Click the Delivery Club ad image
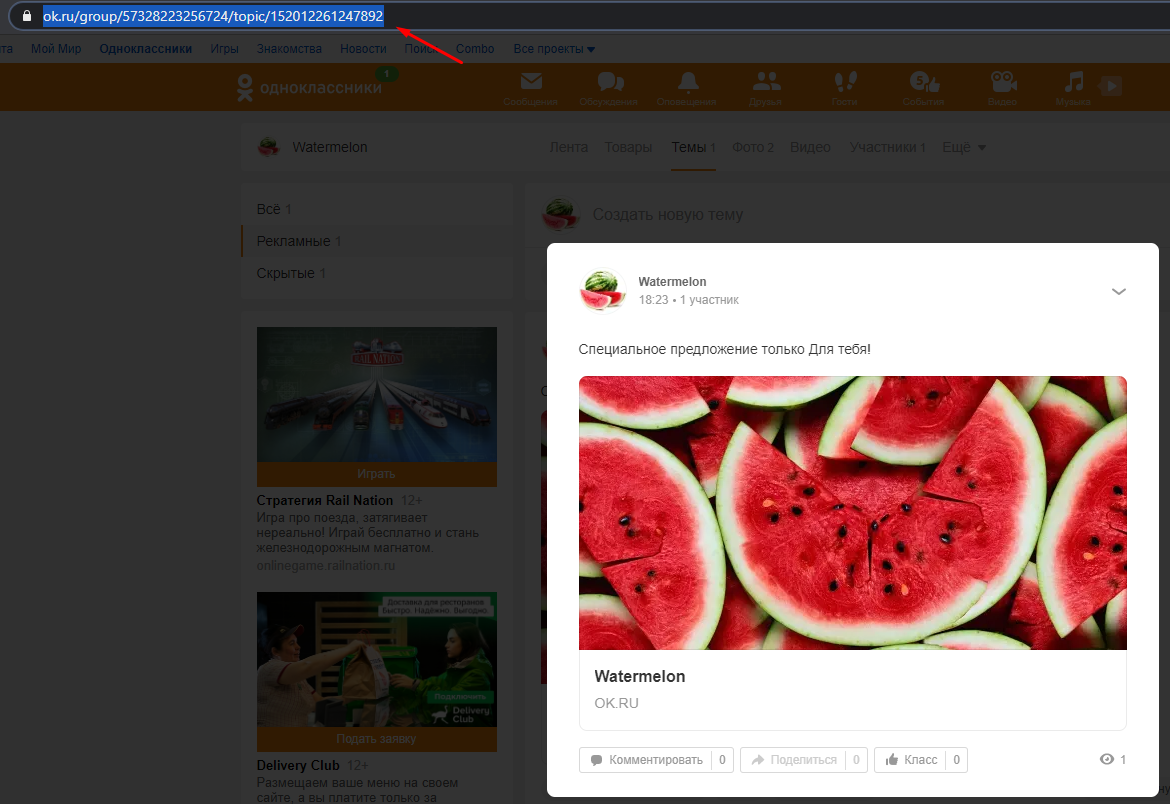 [x=377, y=659]
